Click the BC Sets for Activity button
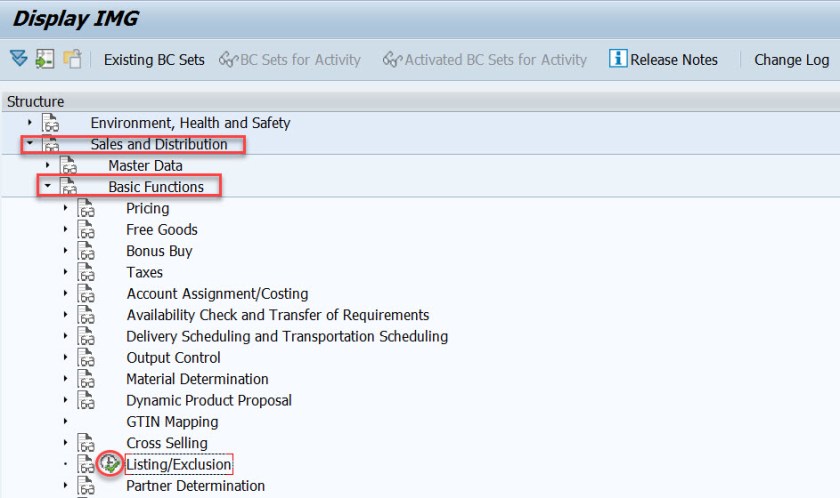840x498 pixels. 290,60
